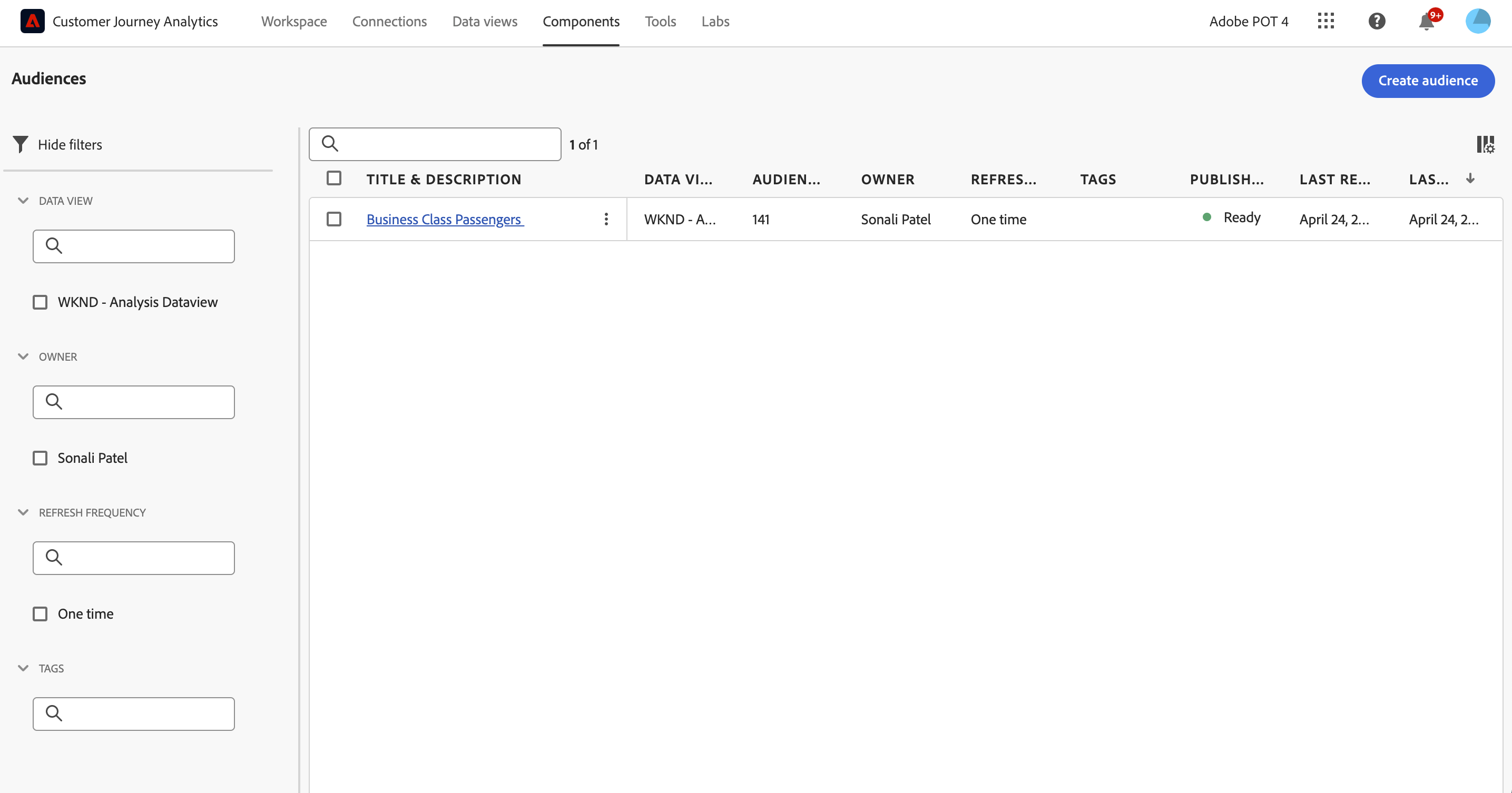Collapse the Tags filter section
Viewport: 1512px width, 793px height.
23,668
